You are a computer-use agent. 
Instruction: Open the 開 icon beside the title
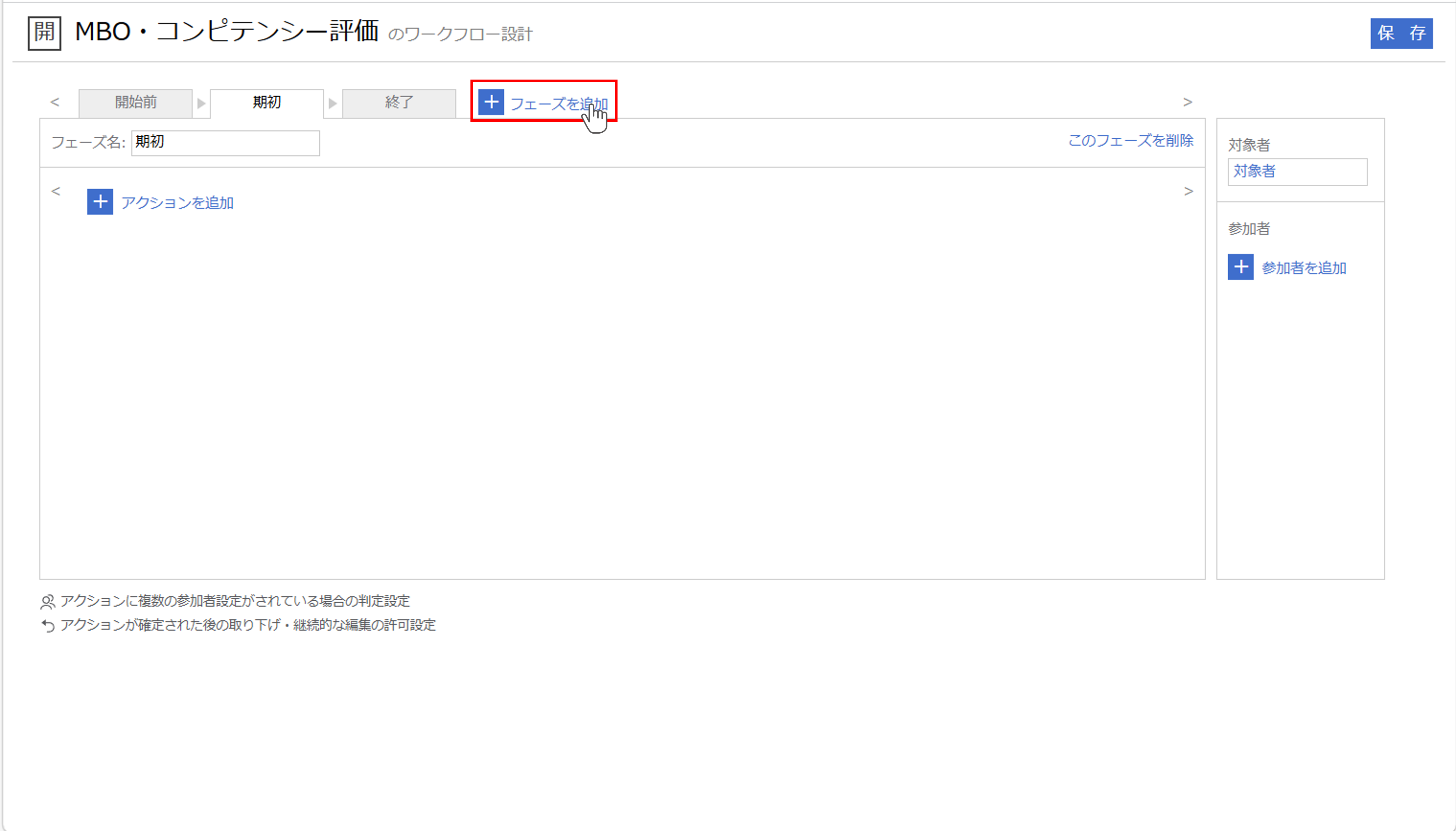(45, 33)
